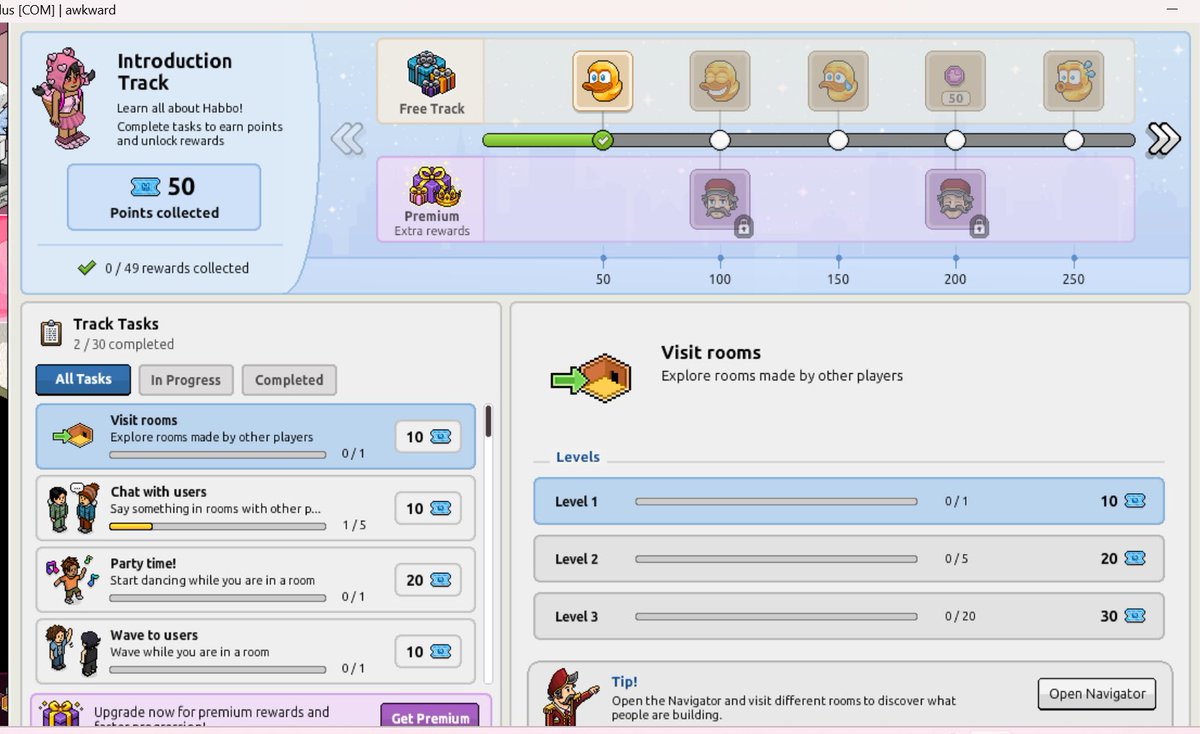Select the crying duck reward at 150 points
Image resolution: width=1200 pixels, height=734 pixels.
838,81
